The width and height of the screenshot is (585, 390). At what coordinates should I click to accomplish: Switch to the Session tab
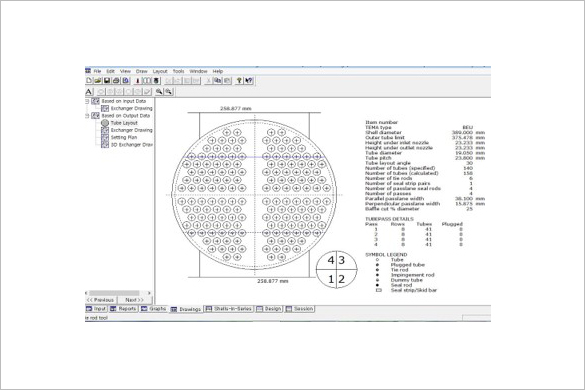click(x=300, y=309)
